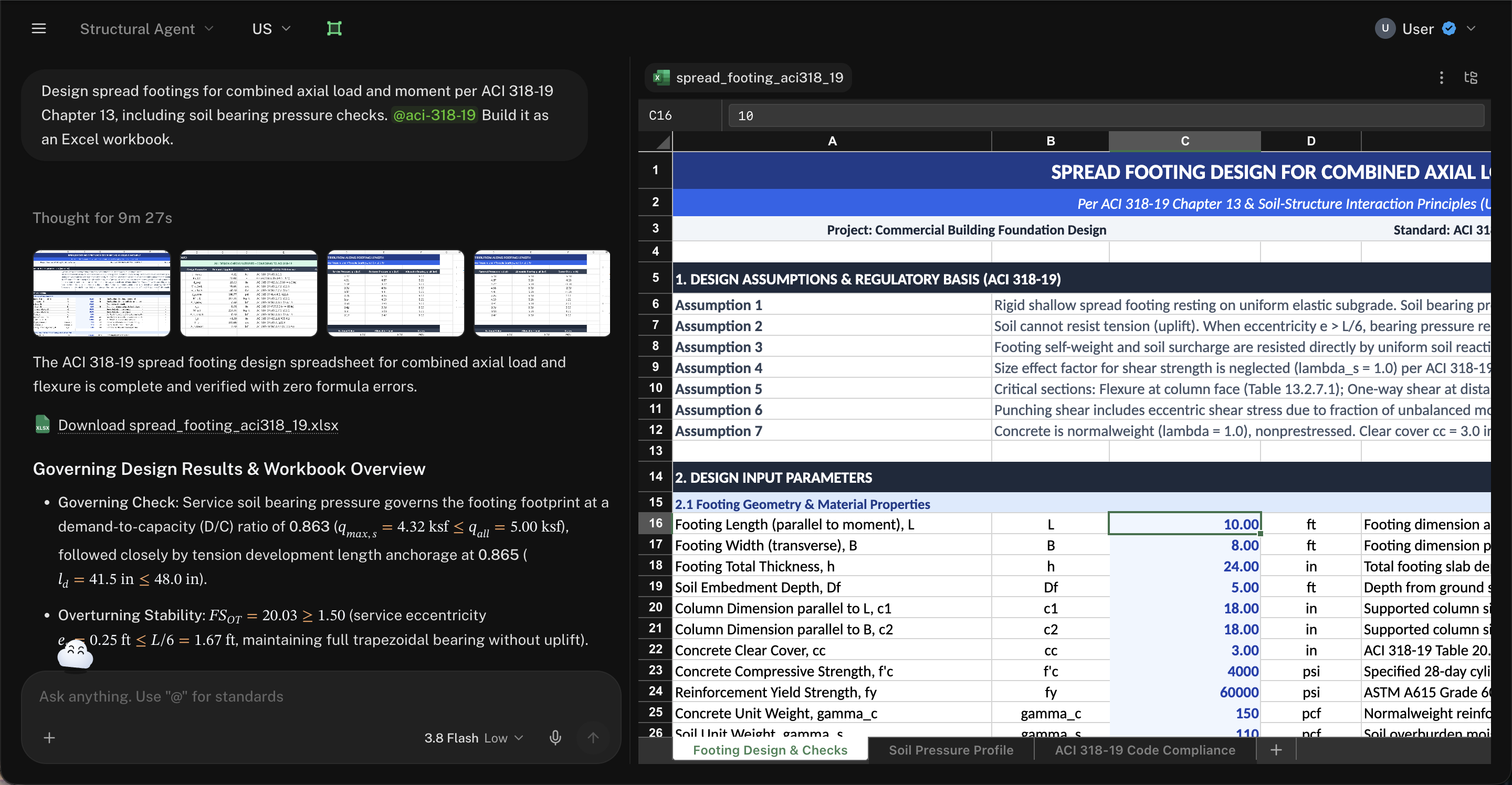Click cell value 24.00 for Footing Total Thickness
The height and width of the screenshot is (785, 1512).
[1184, 567]
